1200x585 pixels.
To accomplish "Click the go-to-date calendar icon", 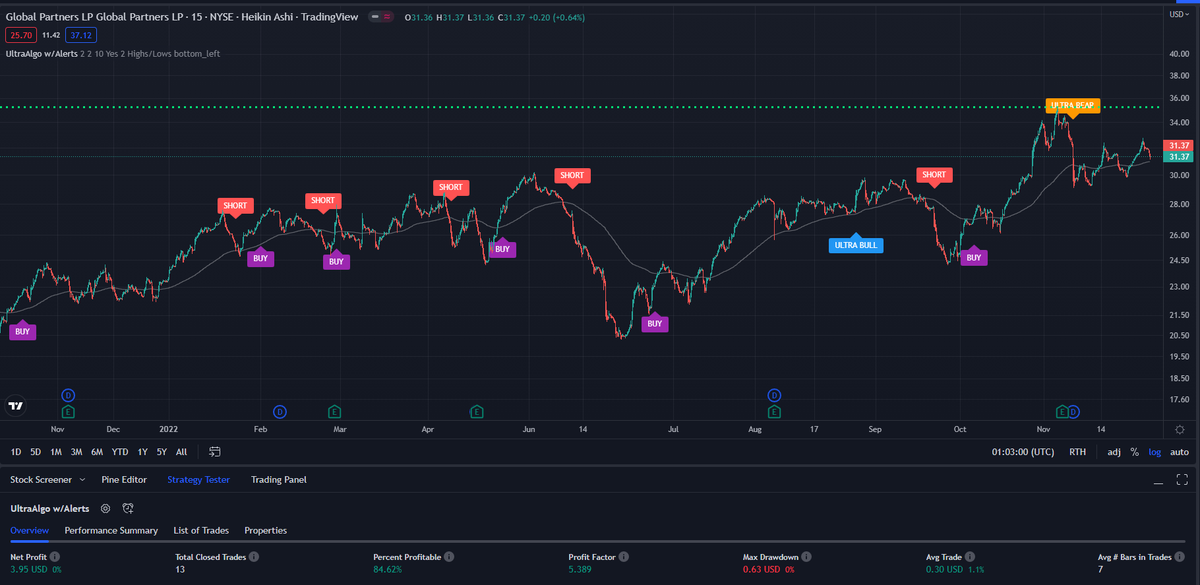I will coord(214,452).
